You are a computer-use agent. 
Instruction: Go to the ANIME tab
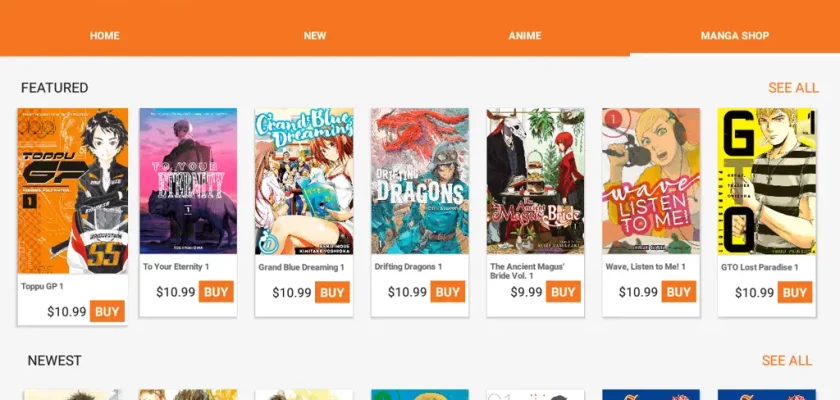click(525, 36)
